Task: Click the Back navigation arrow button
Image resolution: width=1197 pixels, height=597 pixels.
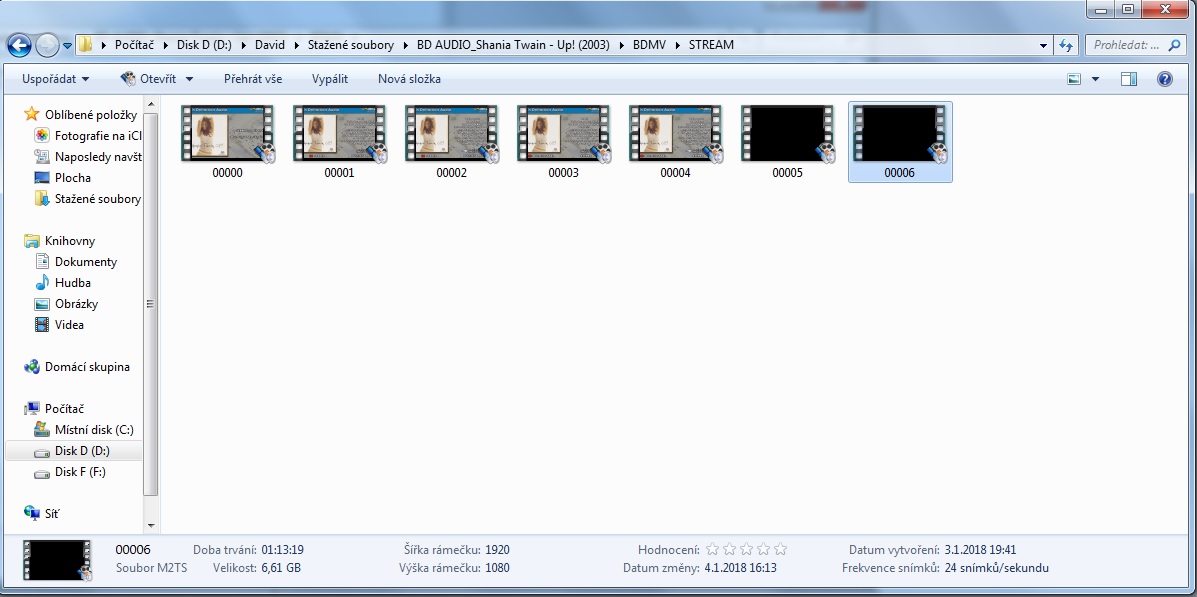Action: tap(19, 45)
